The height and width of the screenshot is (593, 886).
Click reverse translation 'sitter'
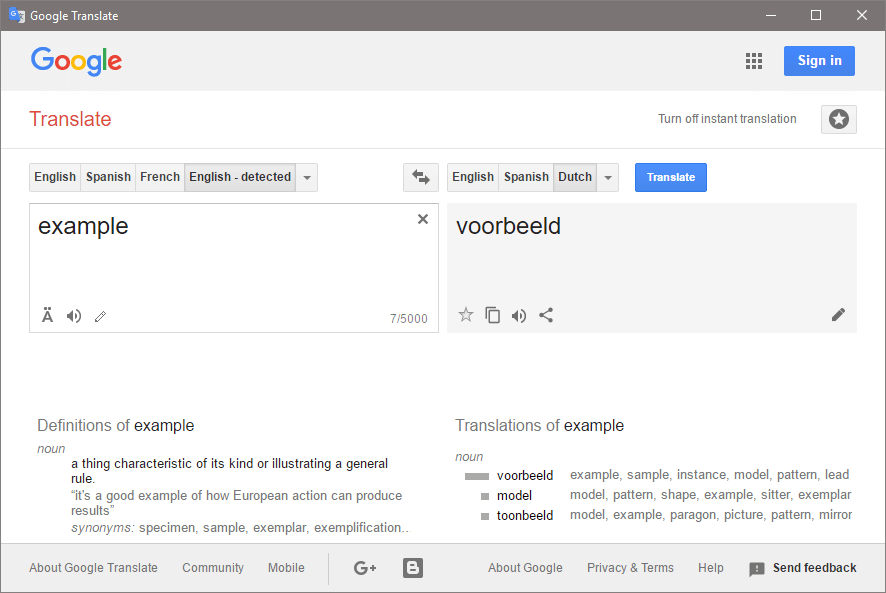775,495
